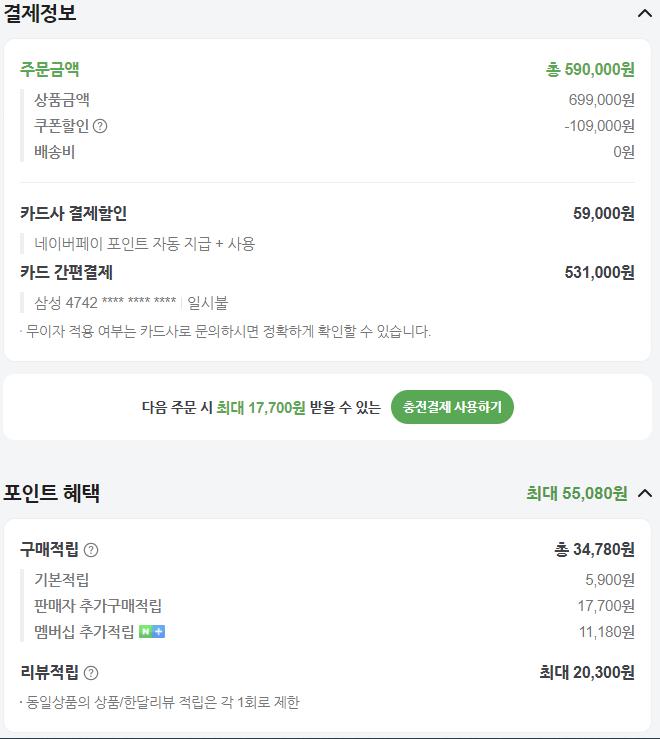
Task: Click the N+ membership badge icon
Action: pyautogui.click(x=152, y=632)
